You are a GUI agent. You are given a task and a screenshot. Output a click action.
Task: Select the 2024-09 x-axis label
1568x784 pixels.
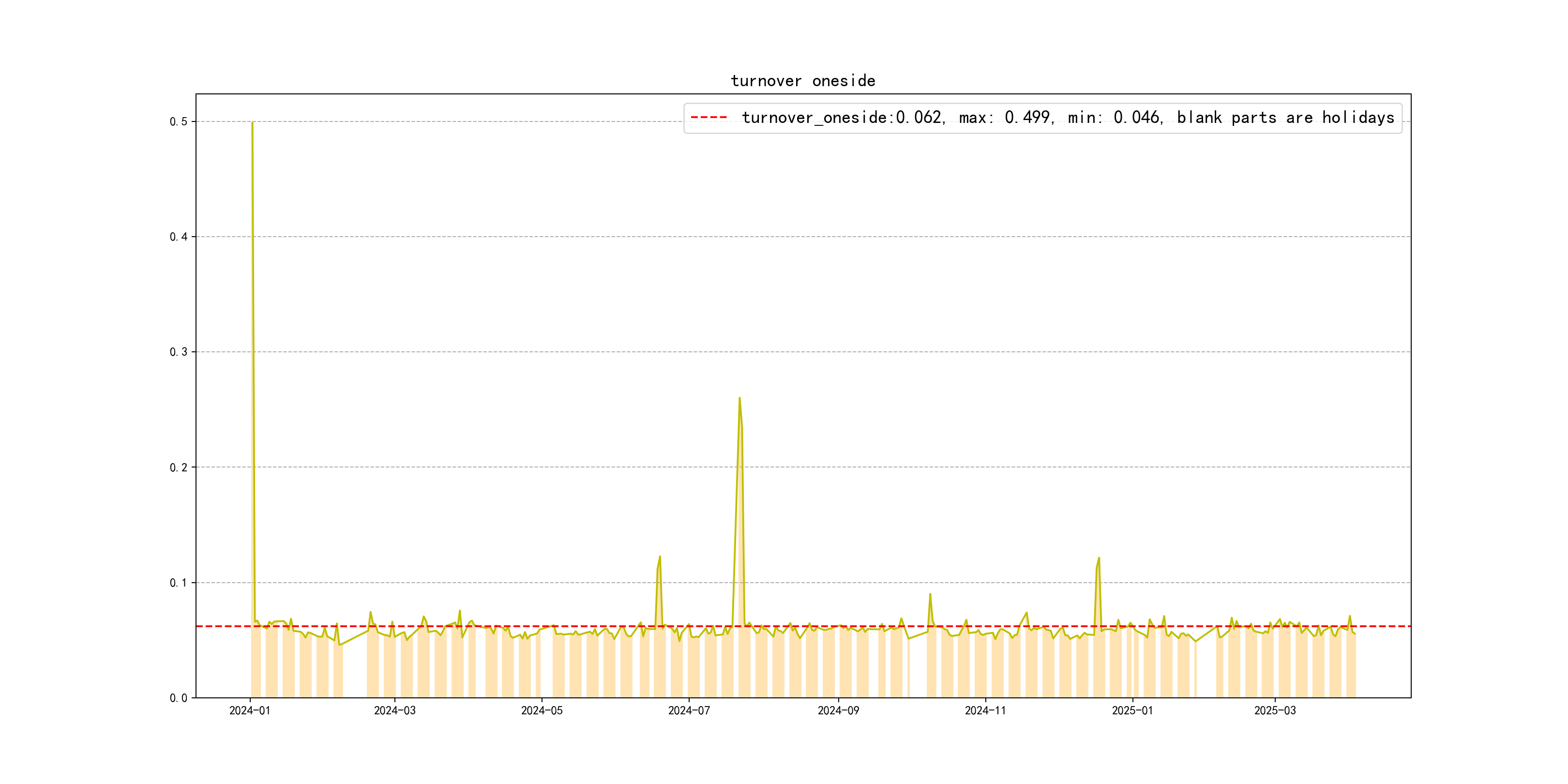[x=838, y=710]
